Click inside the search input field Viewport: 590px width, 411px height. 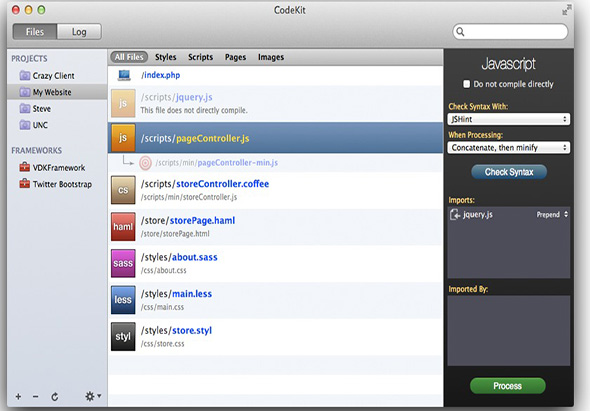tap(510, 32)
